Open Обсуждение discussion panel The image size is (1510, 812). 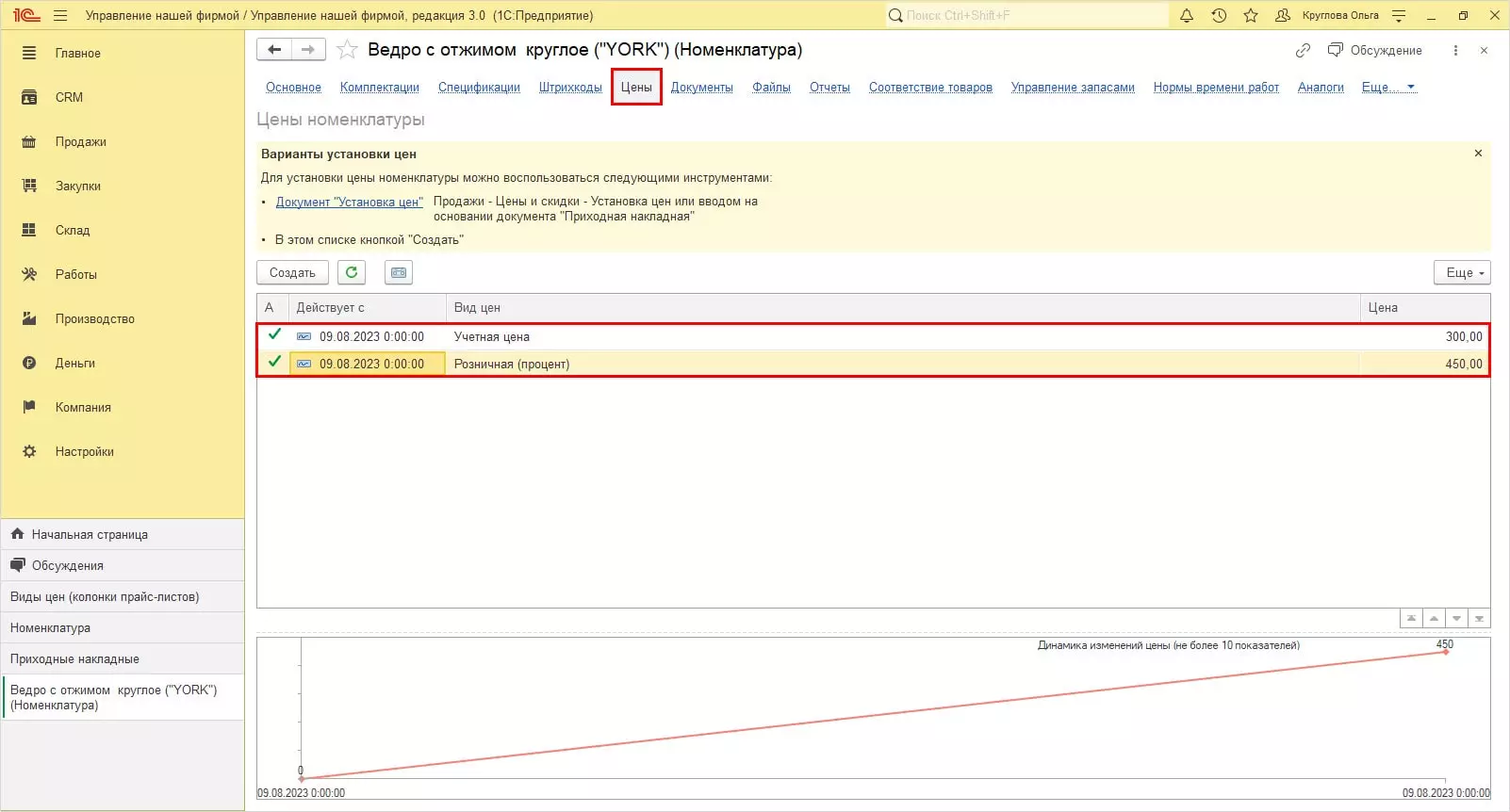1375,51
